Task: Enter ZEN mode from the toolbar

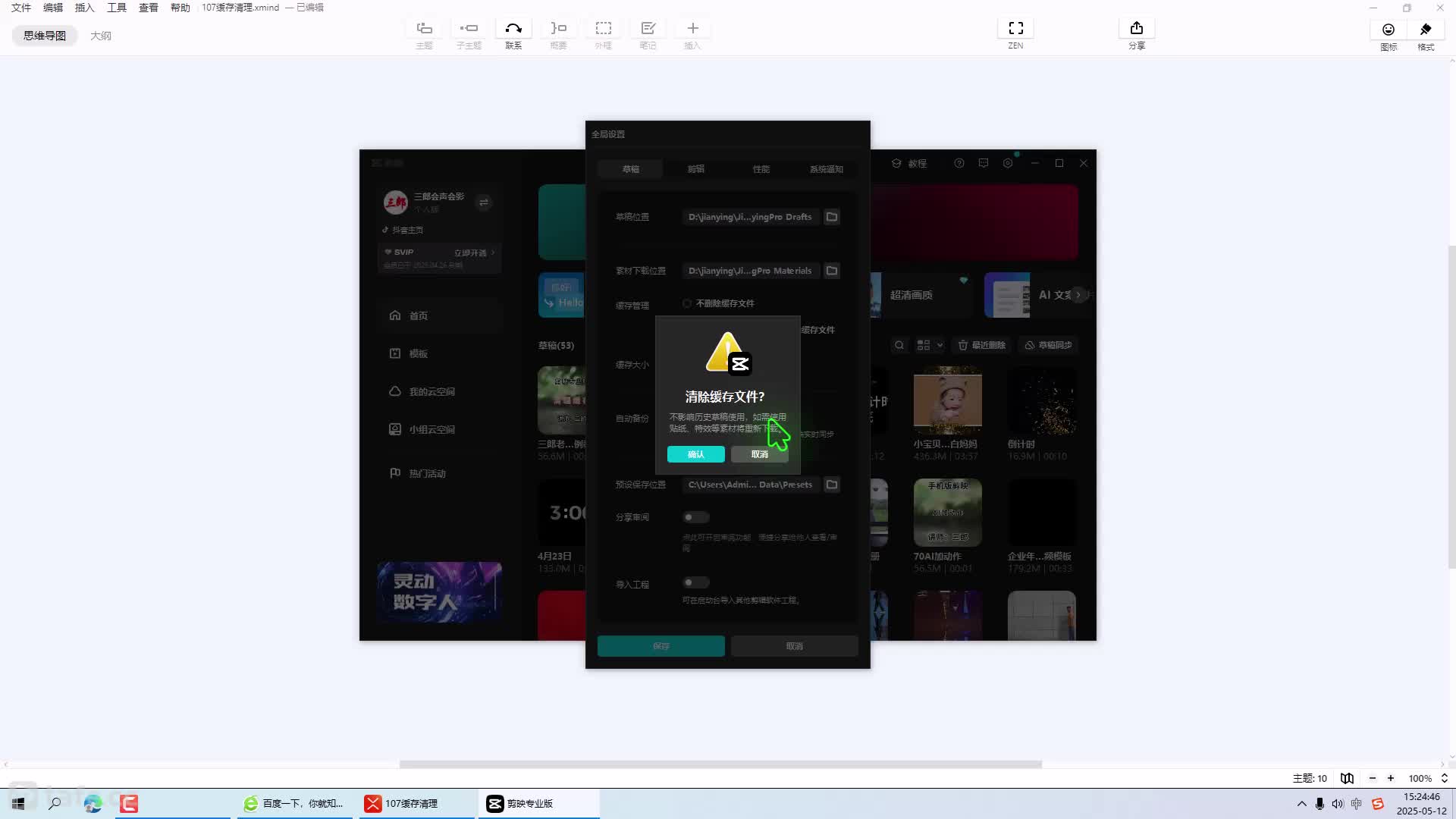Action: coord(1015,29)
